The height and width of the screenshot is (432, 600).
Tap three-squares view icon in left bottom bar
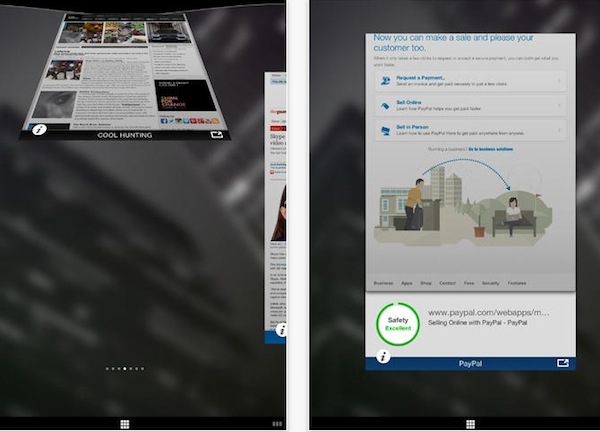pos(277,424)
